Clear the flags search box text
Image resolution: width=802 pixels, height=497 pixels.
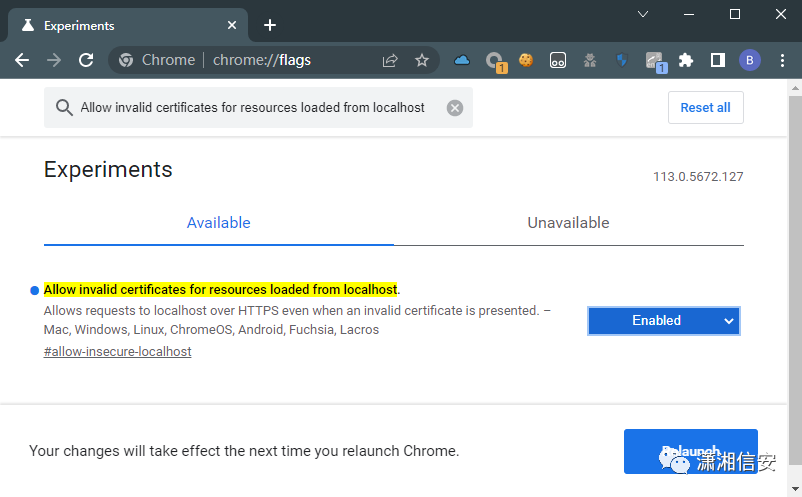455,108
